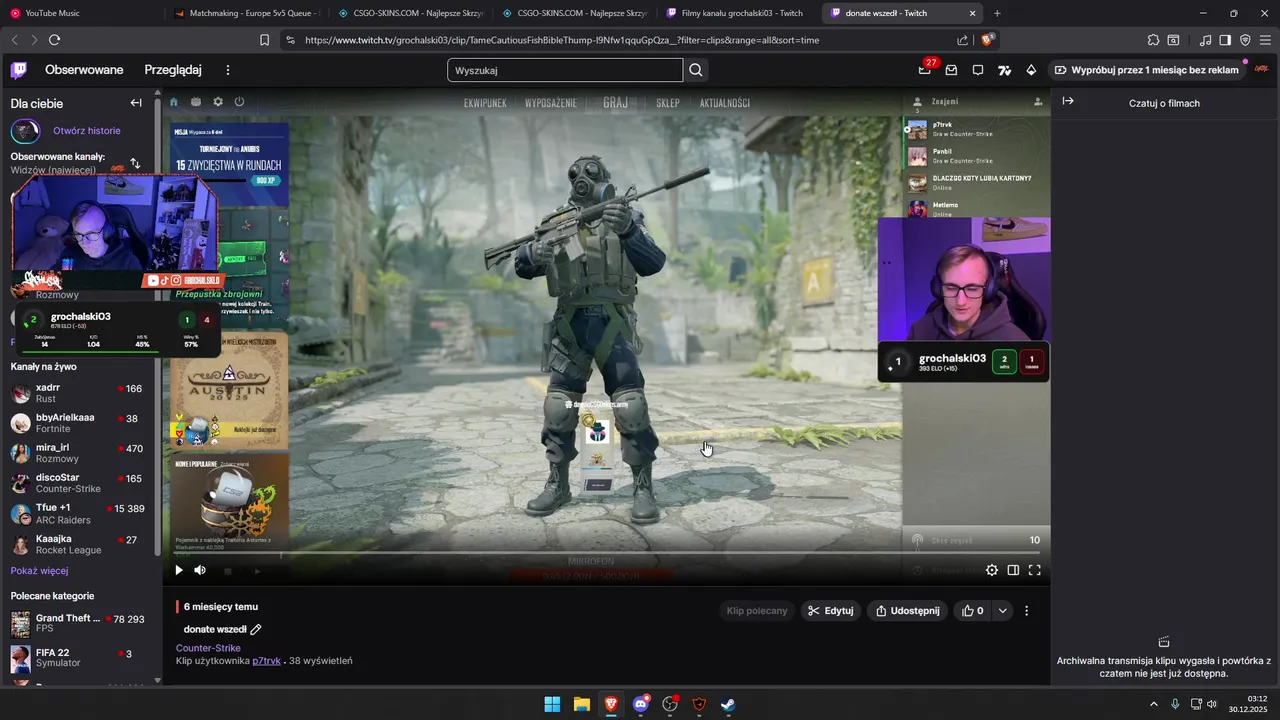Image resolution: width=1280 pixels, height=720 pixels.
Task: Switch to Filmy kanału grochalski03 tab
Action: tap(735, 13)
